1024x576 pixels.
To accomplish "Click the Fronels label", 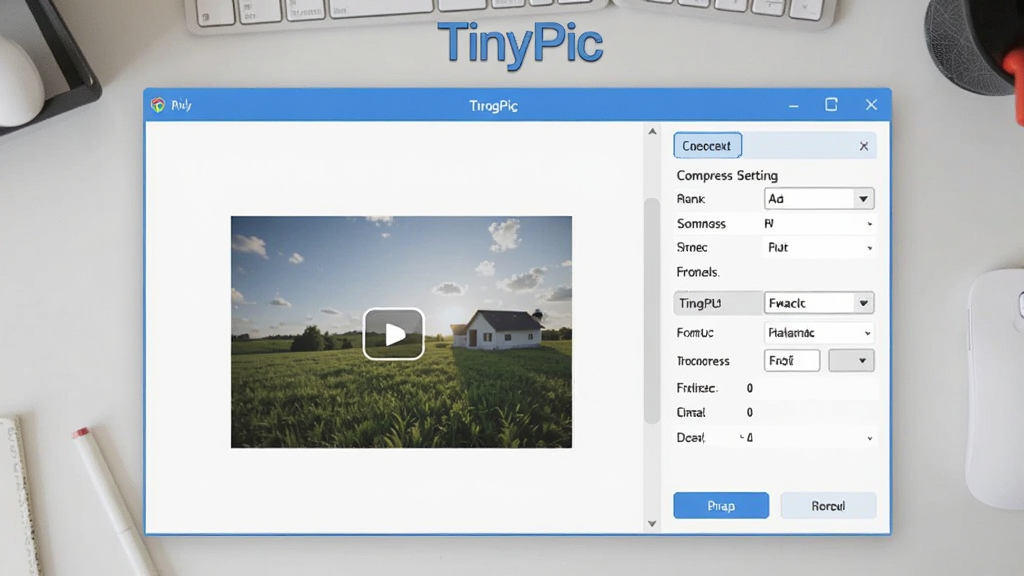I will click(697, 272).
